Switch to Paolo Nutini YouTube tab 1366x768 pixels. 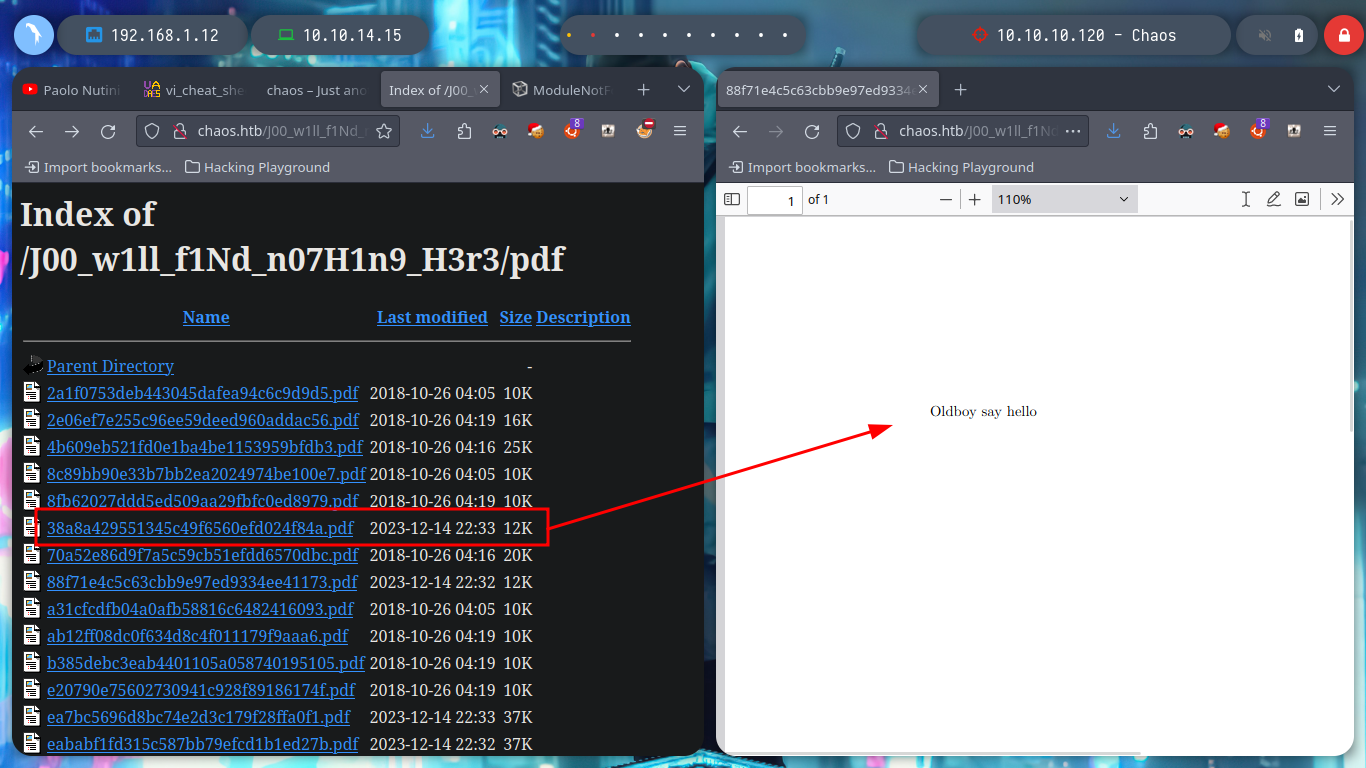71,90
